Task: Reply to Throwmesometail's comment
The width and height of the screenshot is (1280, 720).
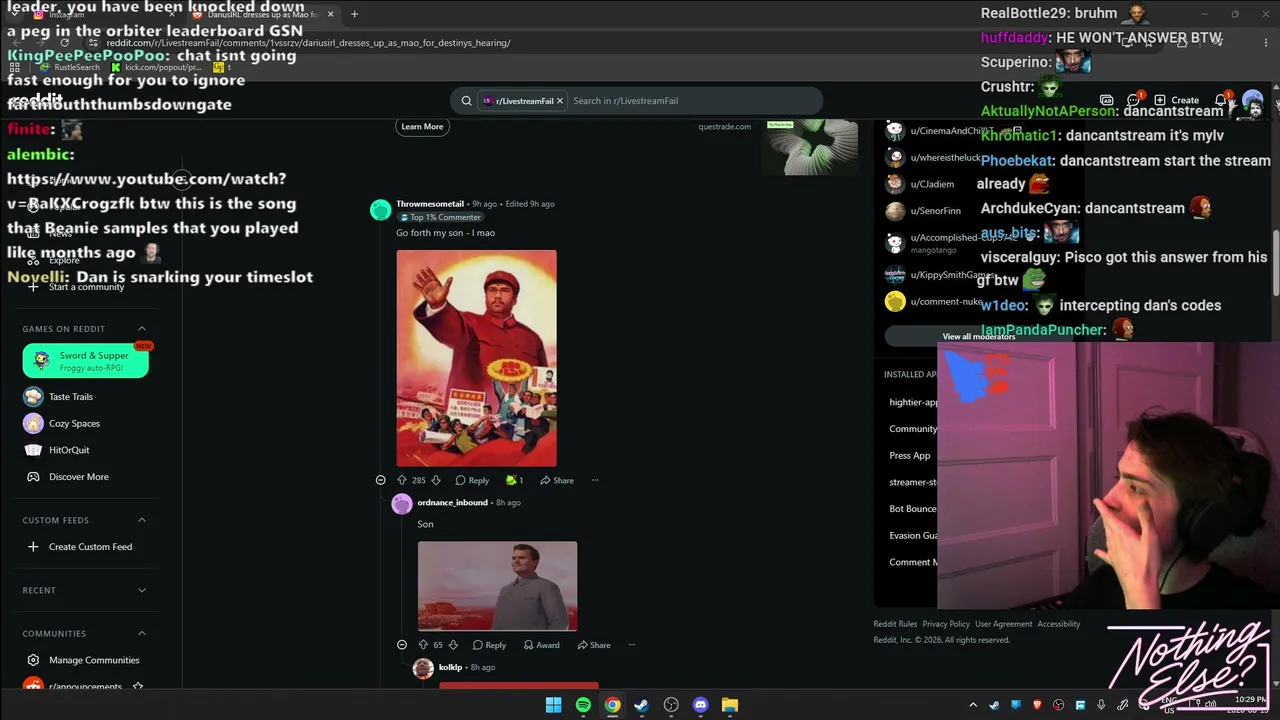Action: [472, 480]
